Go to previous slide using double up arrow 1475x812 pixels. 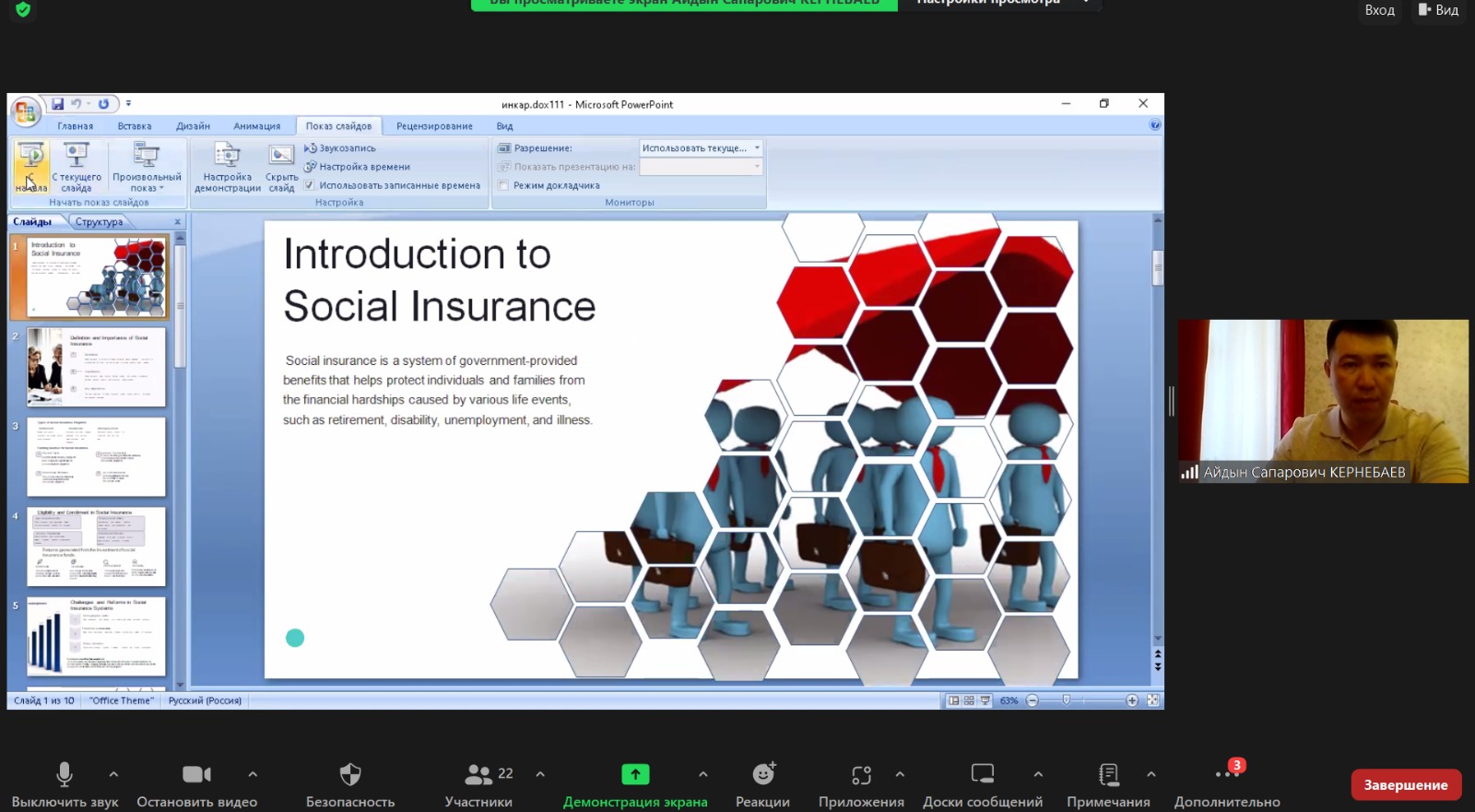point(1158,653)
